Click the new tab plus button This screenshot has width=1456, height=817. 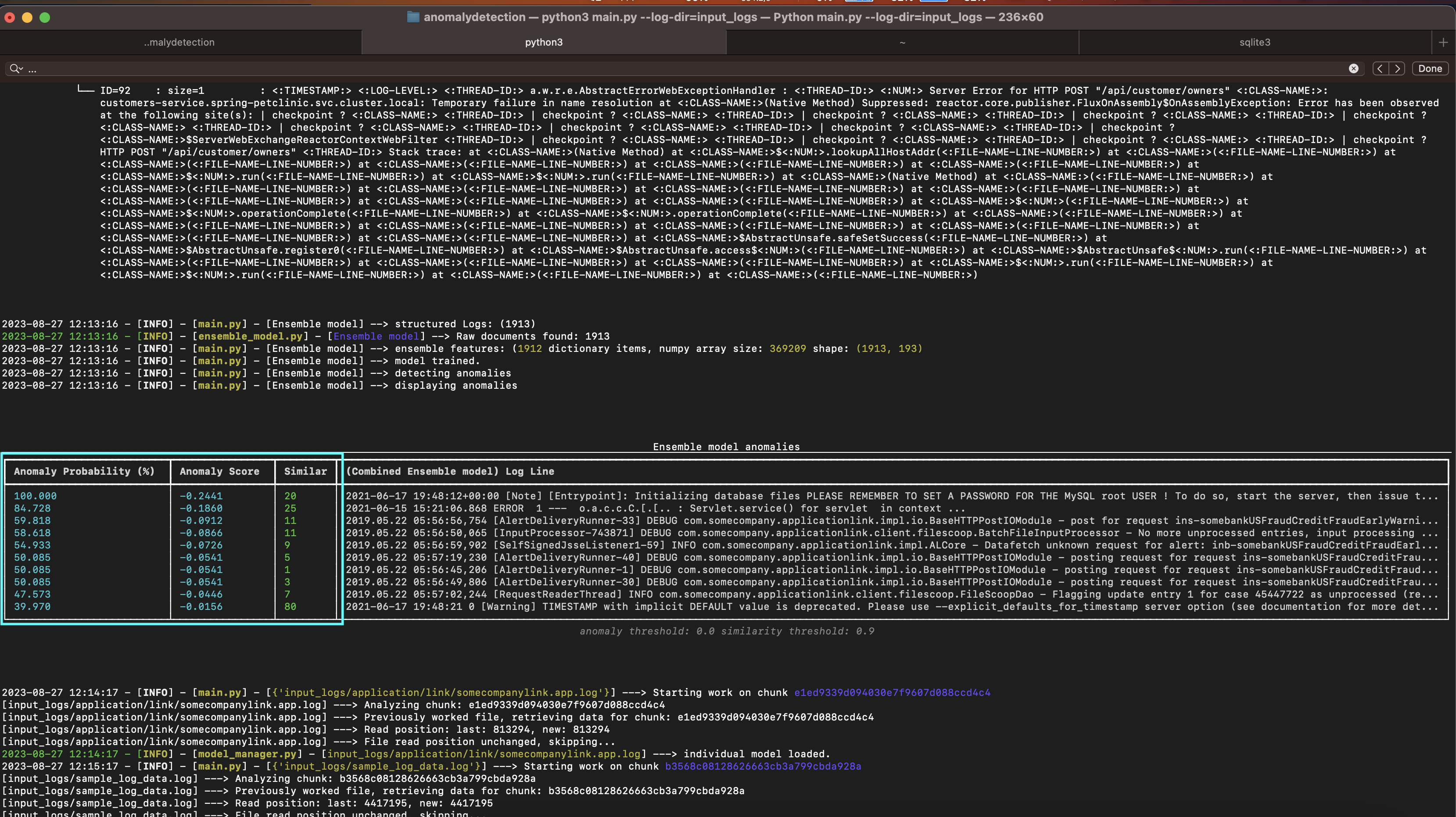click(1443, 43)
